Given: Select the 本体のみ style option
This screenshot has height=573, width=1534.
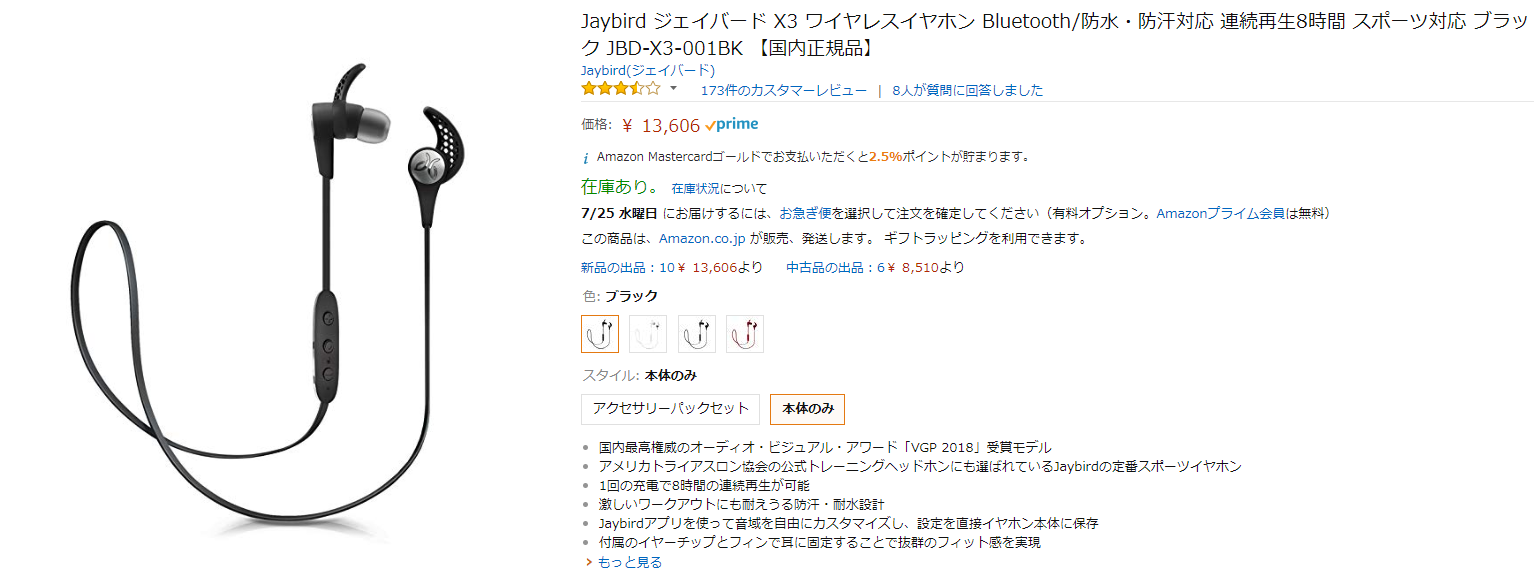Looking at the screenshot, I should [x=807, y=408].
